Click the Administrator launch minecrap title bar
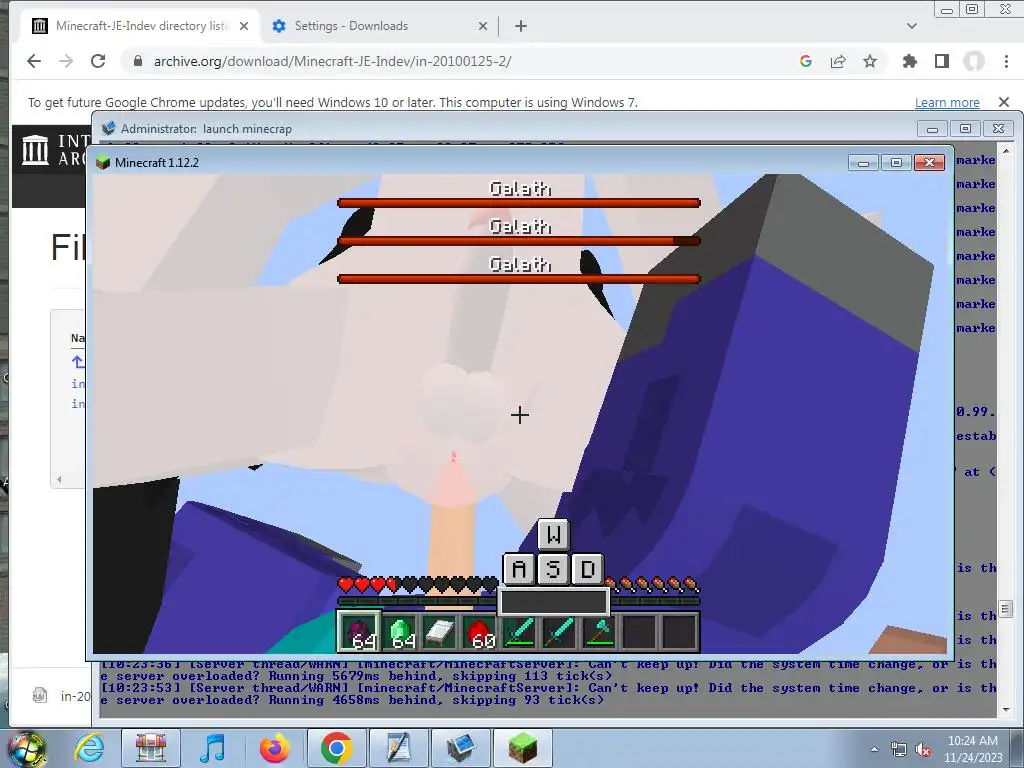 (x=509, y=129)
